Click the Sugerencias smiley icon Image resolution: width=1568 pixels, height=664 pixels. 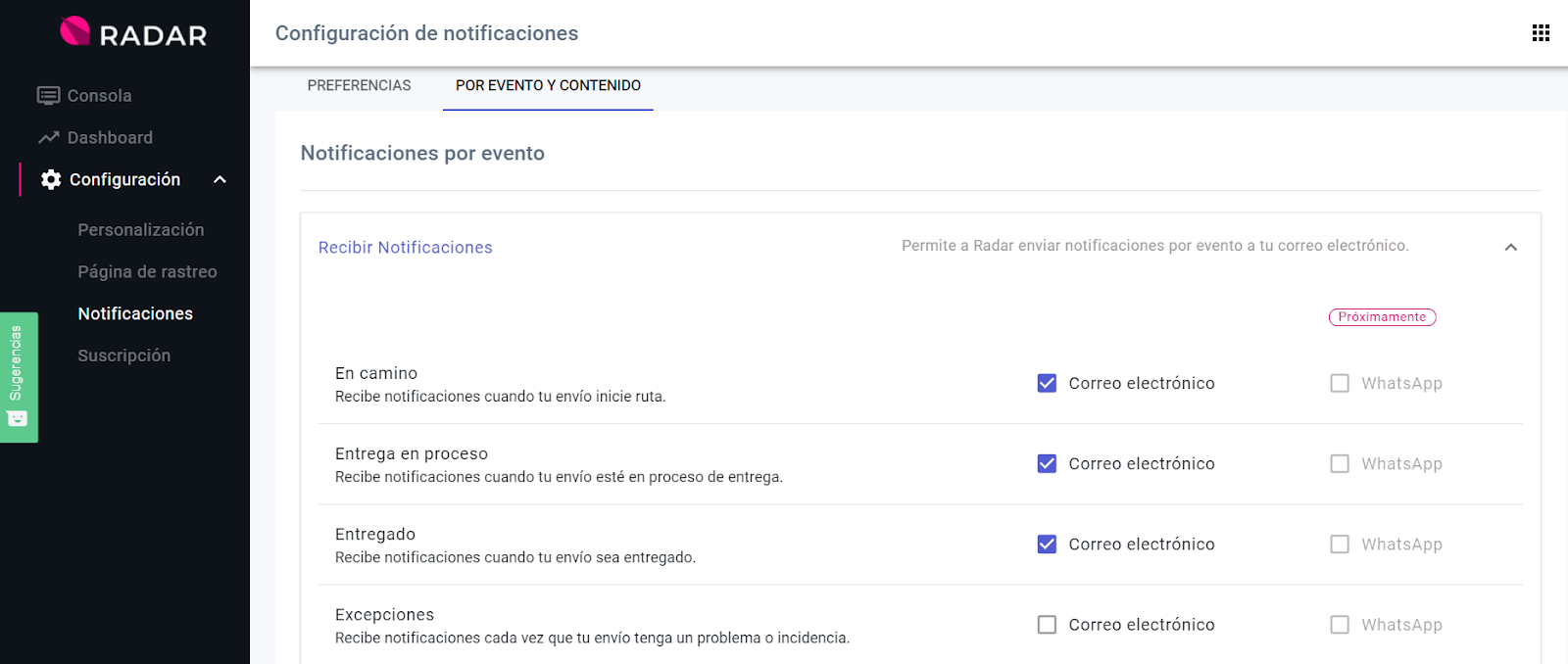18,419
